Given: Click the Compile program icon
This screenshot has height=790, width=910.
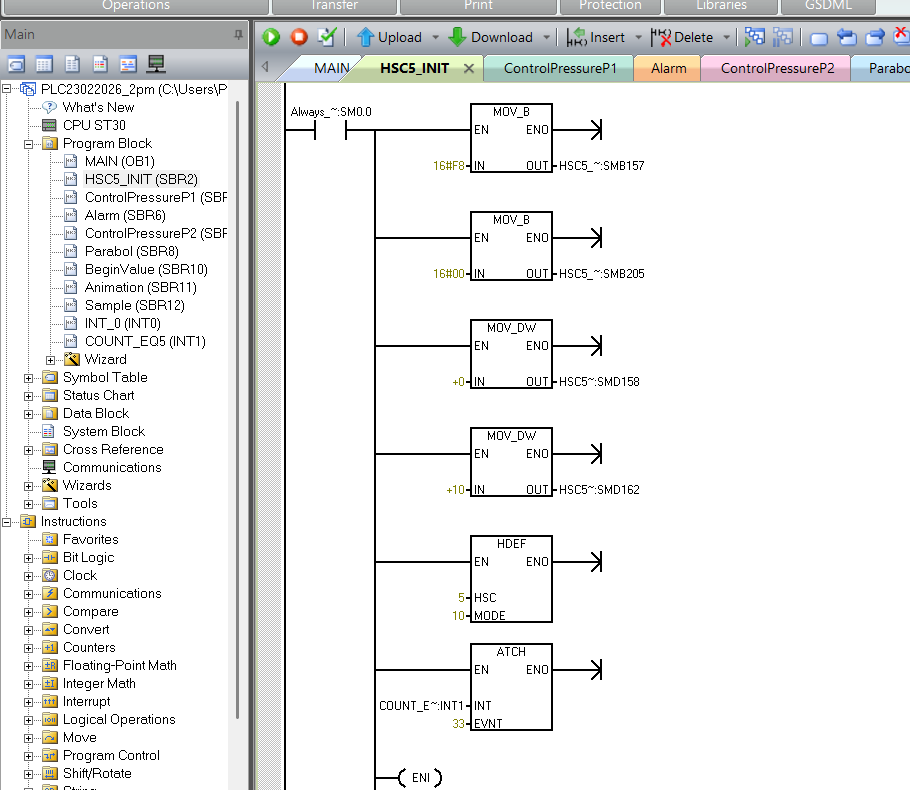Looking at the screenshot, I should pos(327,37).
